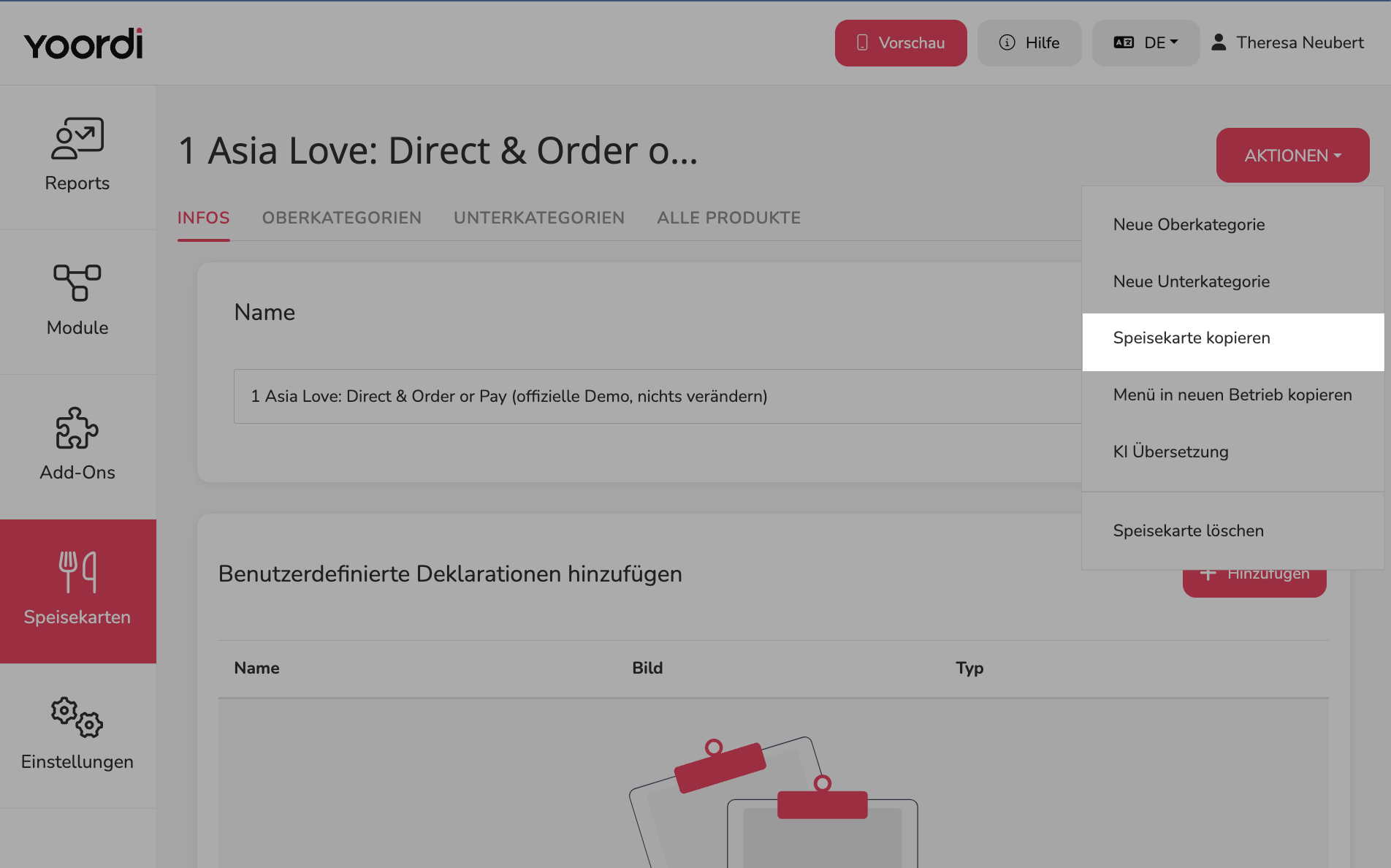Viewport: 1391px width, 868px height.
Task: Open the Add-Ons puzzle icon
Action: (x=77, y=427)
